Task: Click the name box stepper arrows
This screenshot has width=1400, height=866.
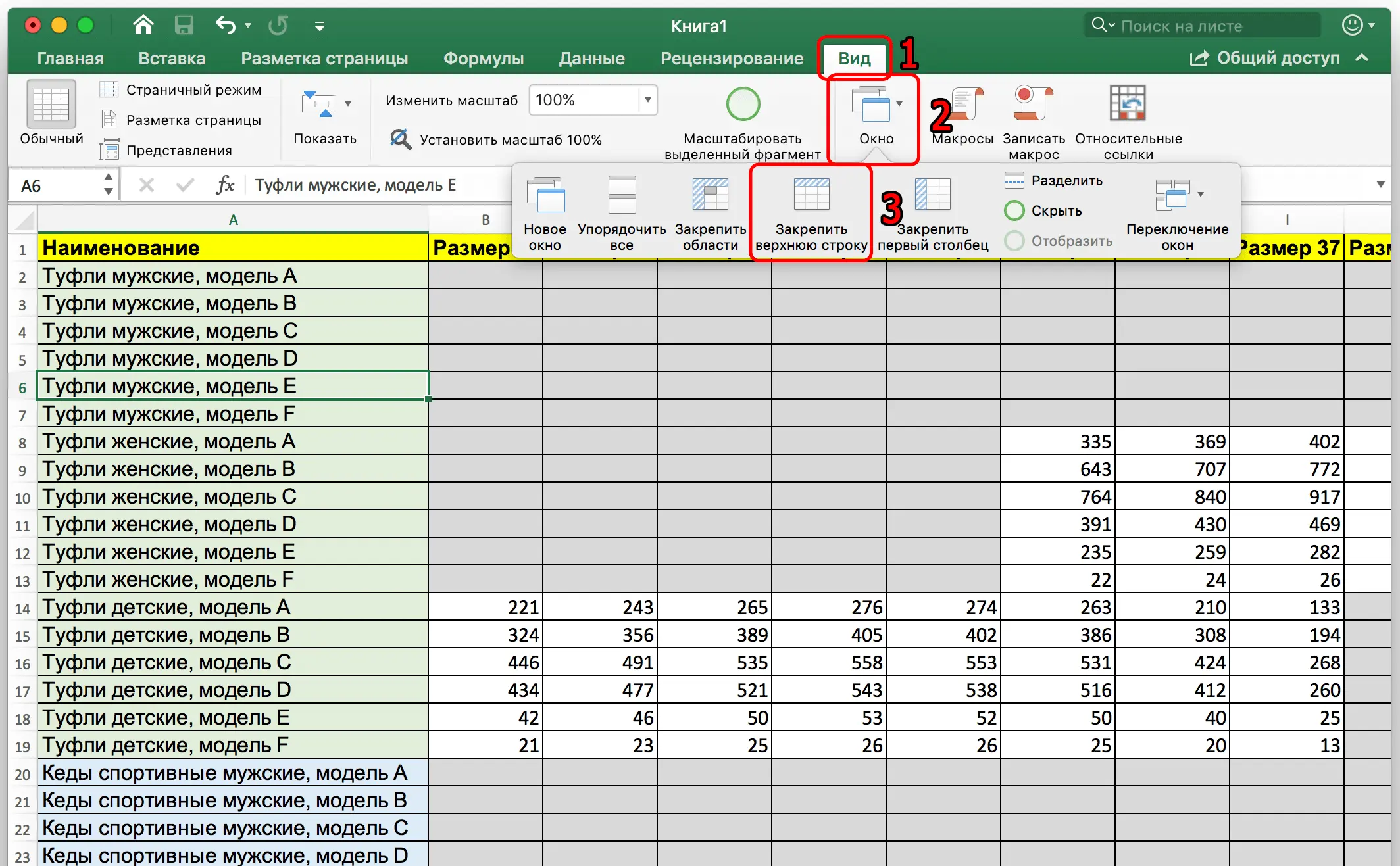Action: tap(109, 185)
